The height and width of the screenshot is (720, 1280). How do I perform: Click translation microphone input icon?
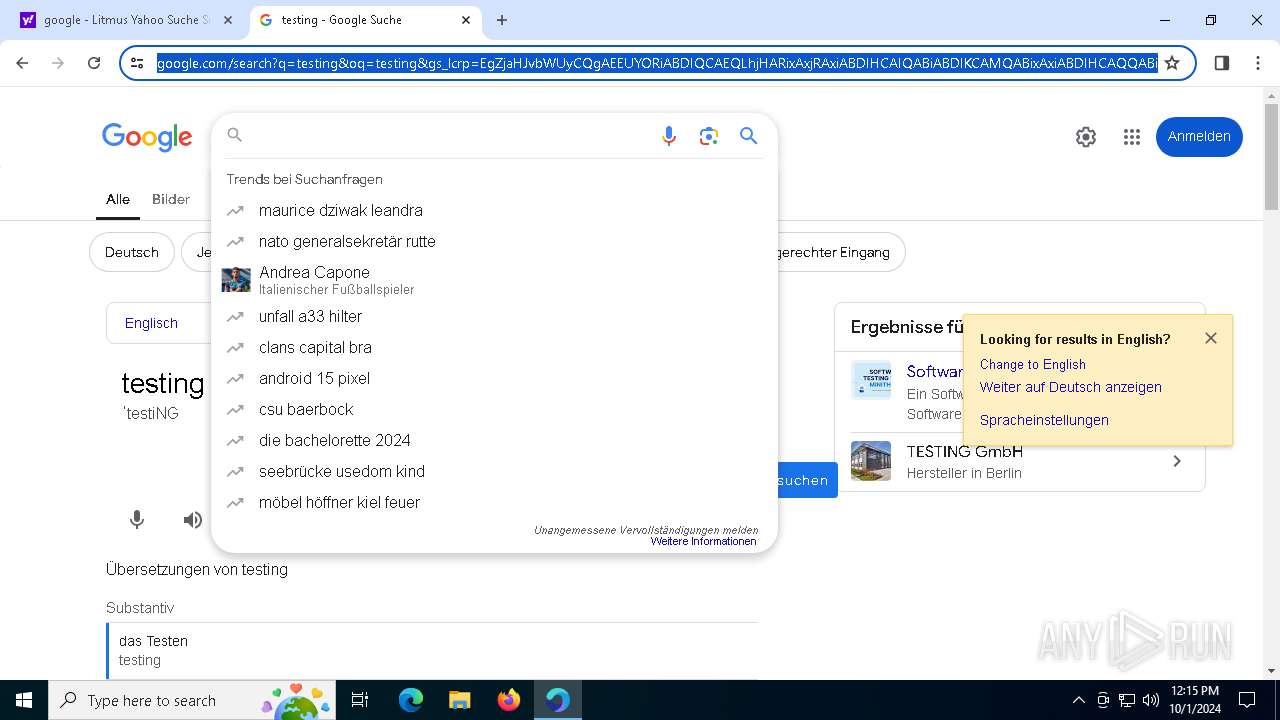(x=137, y=520)
